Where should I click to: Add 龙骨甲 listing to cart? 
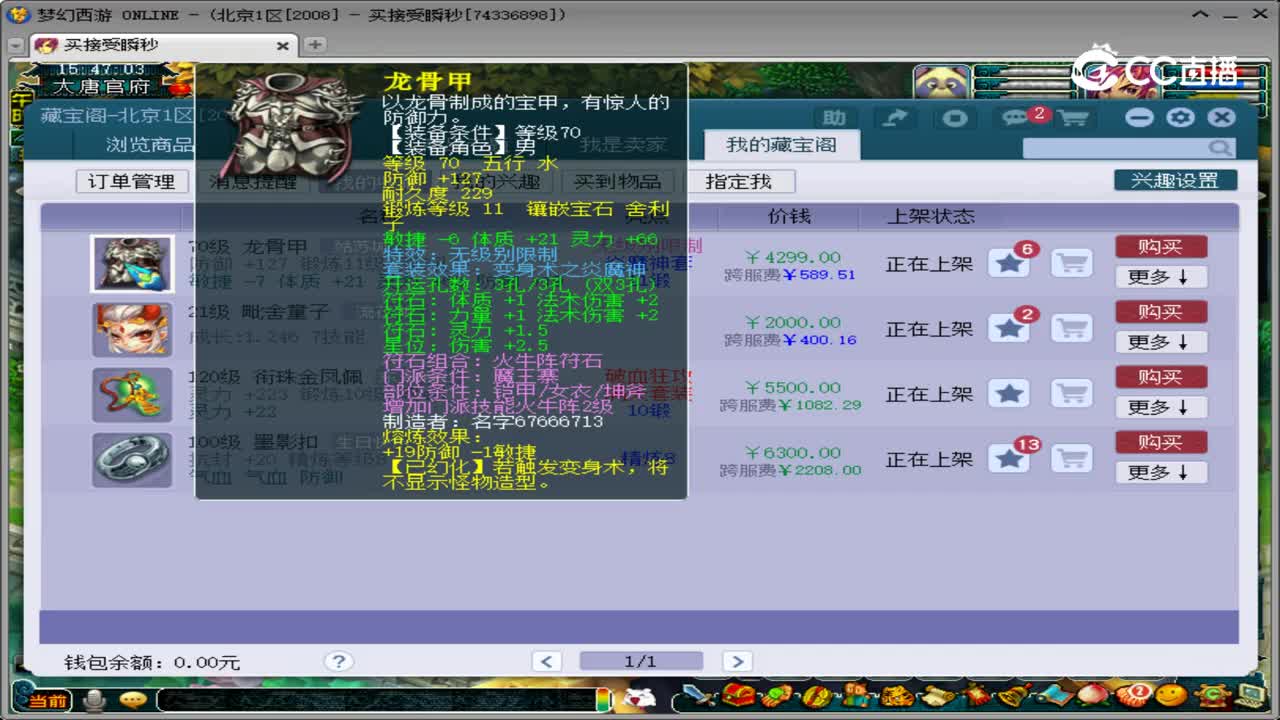[x=1071, y=263]
